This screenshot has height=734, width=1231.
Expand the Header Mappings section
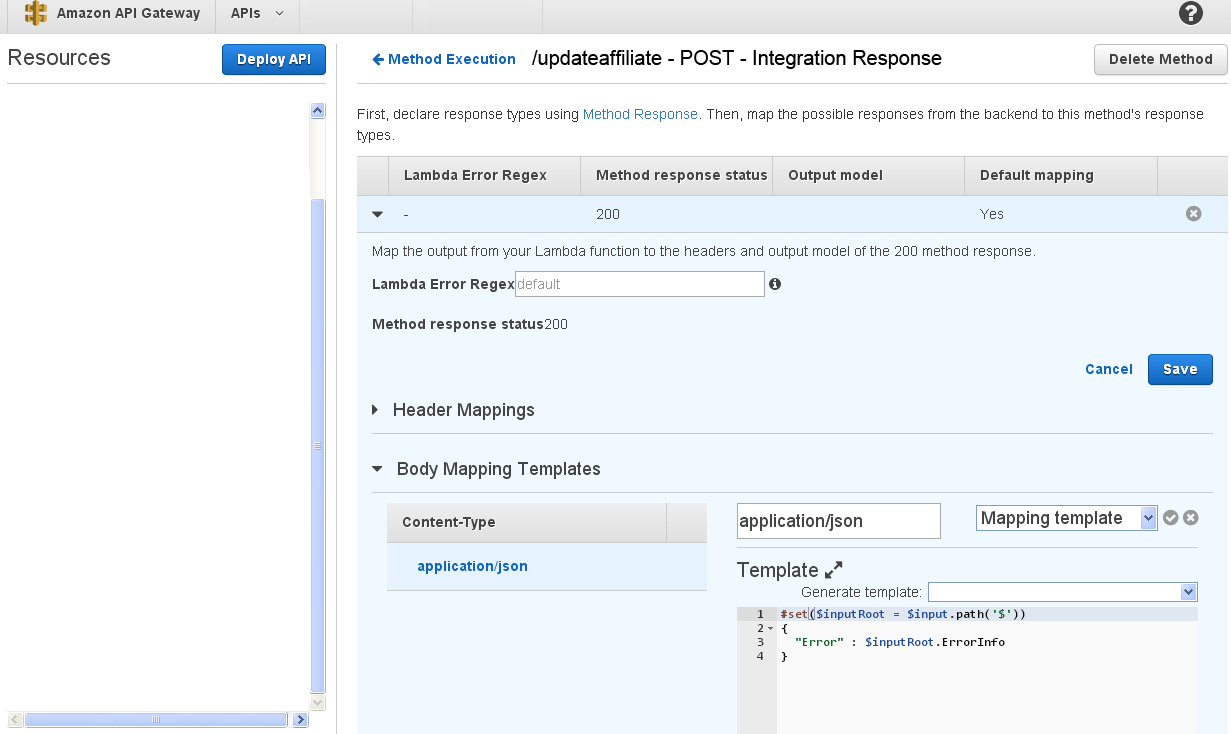(x=375, y=410)
